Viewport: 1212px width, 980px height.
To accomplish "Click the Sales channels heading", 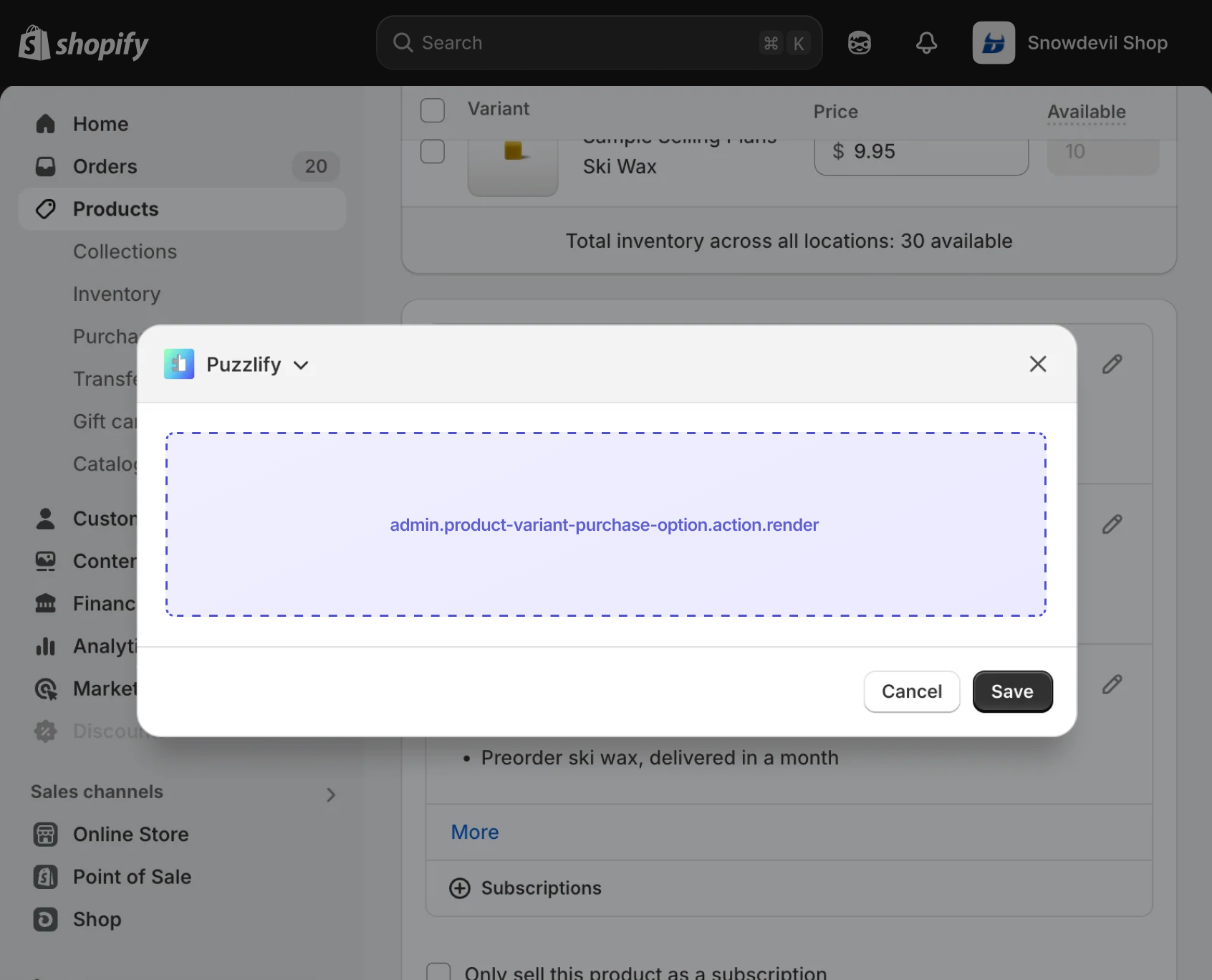I will (x=97, y=792).
